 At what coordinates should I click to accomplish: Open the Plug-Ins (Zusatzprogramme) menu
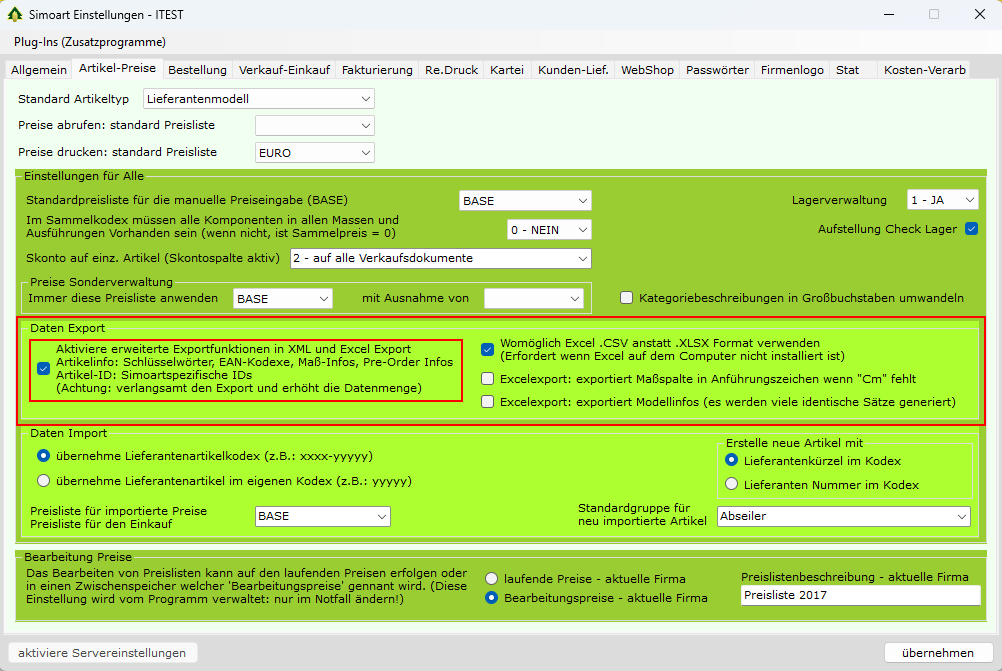pos(89,42)
